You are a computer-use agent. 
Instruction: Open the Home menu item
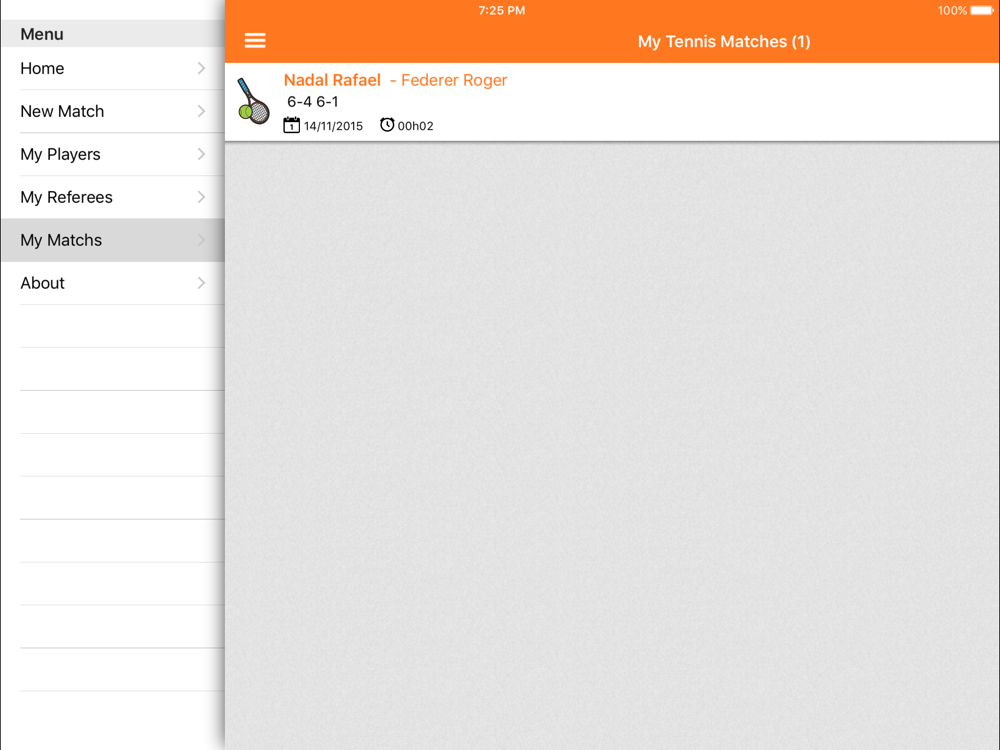pos(113,68)
